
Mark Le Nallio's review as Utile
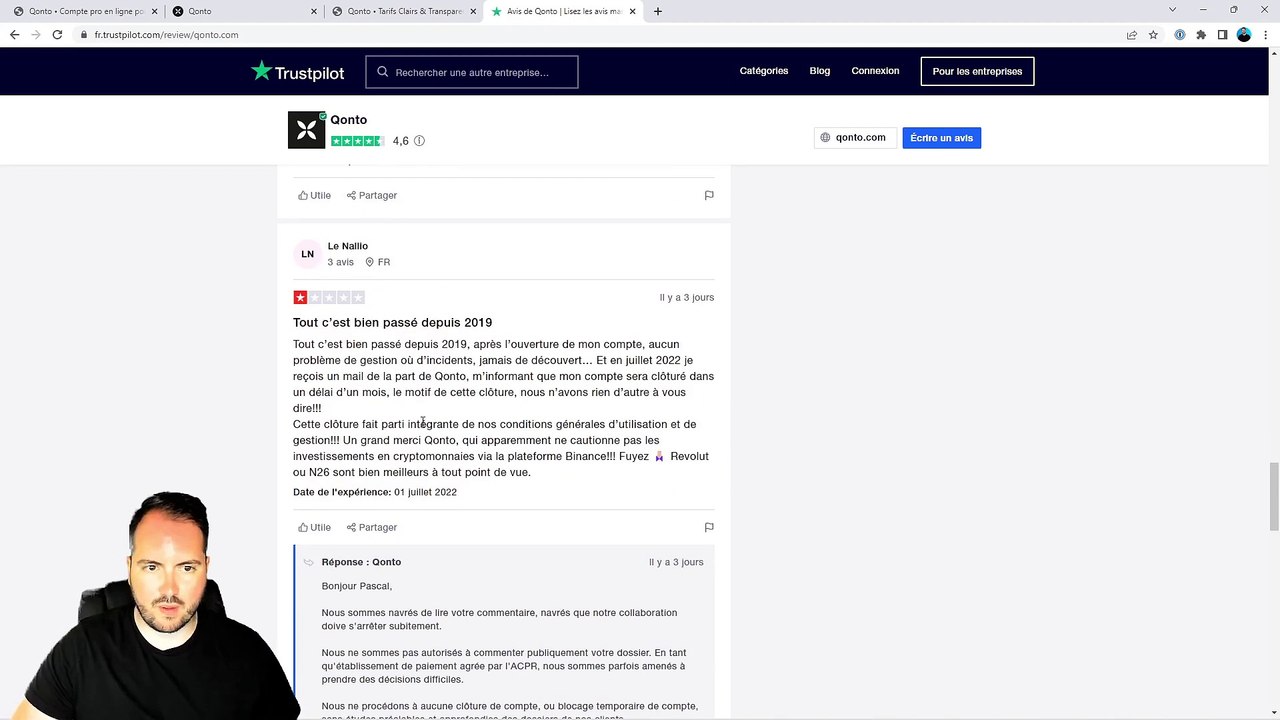314,527
